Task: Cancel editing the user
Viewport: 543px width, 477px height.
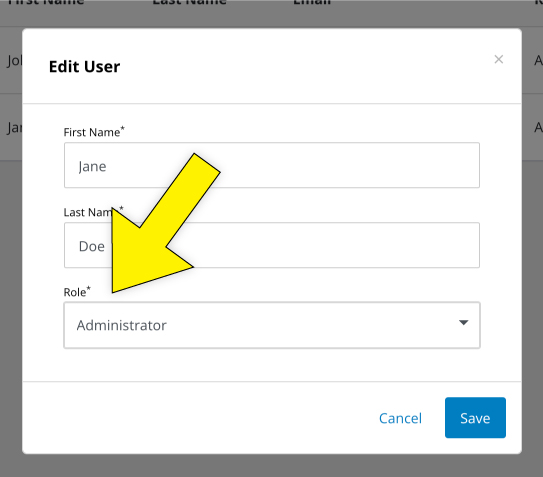Action: pyautogui.click(x=400, y=418)
